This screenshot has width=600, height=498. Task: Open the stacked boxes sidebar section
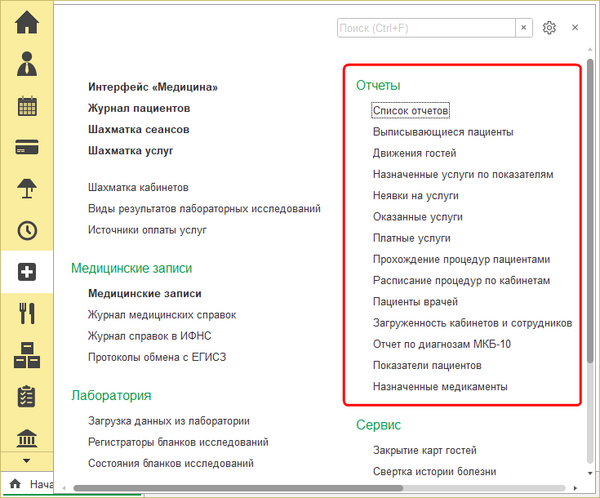(x=27, y=355)
